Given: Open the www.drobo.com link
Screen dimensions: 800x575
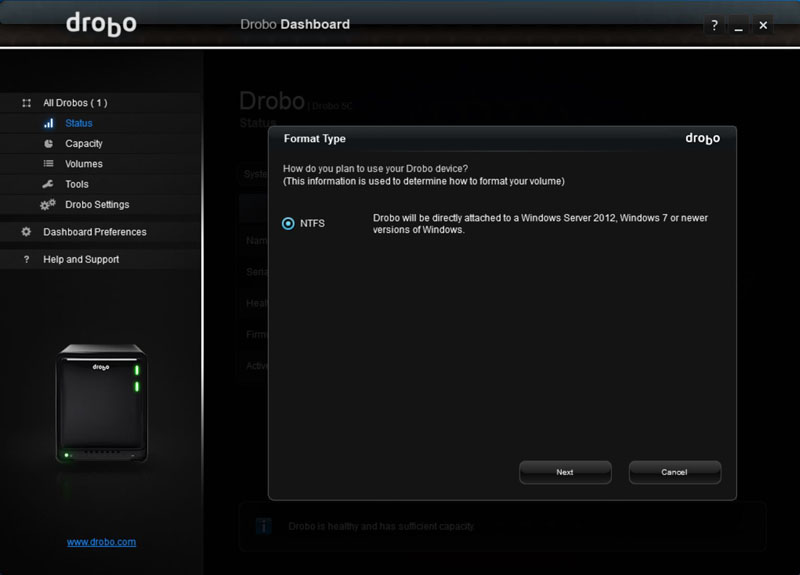Looking at the screenshot, I should 101,542.
